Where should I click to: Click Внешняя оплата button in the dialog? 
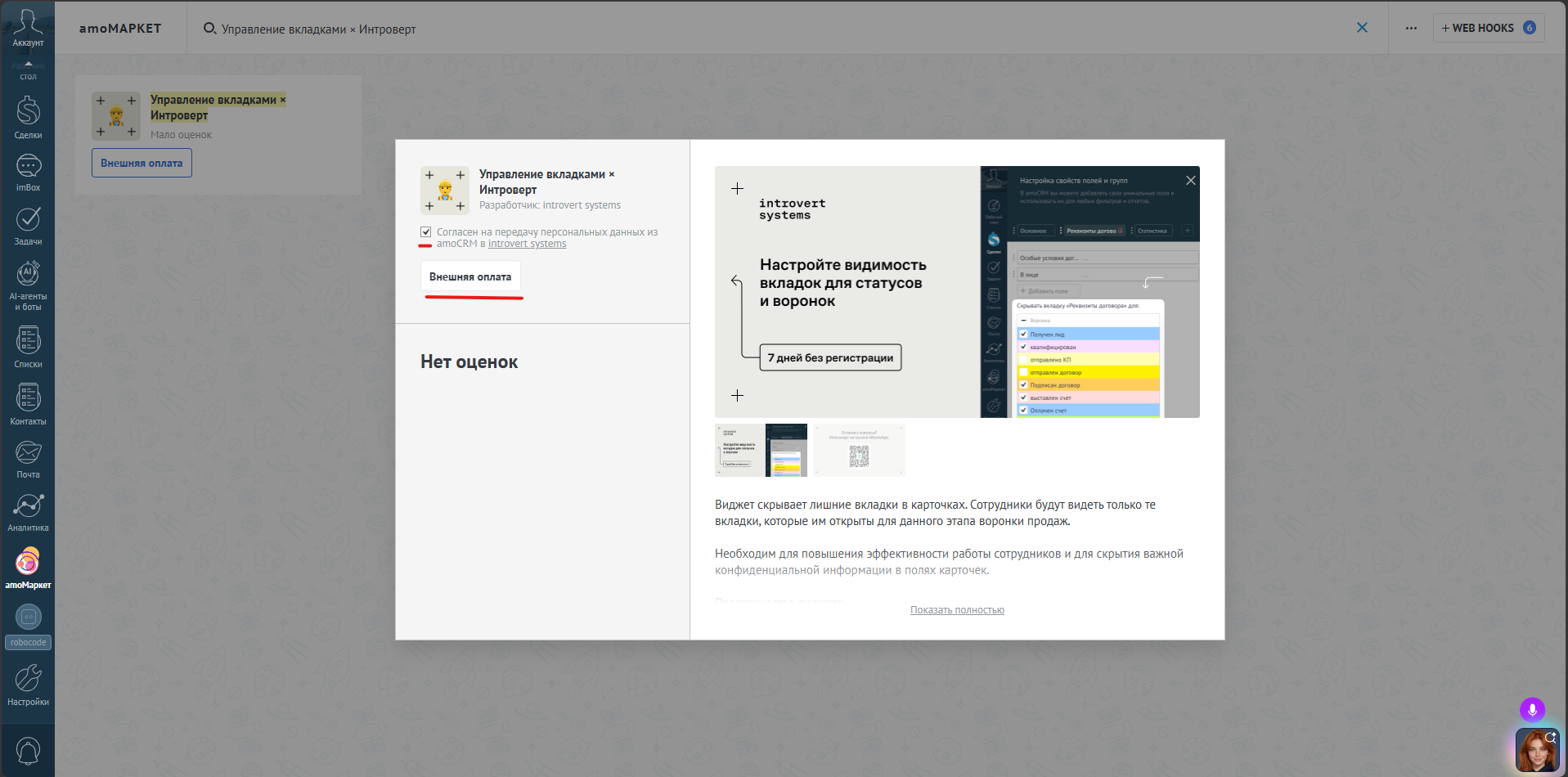pos(470,276)
